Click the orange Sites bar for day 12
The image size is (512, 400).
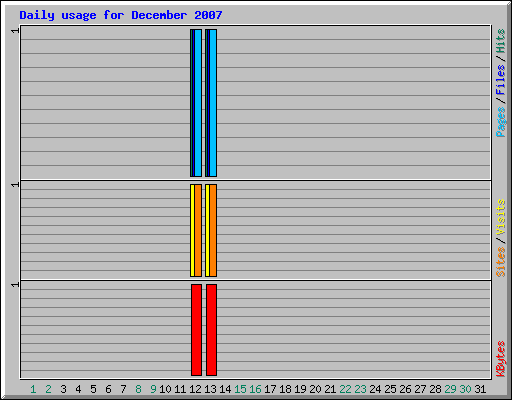point(198,230)
